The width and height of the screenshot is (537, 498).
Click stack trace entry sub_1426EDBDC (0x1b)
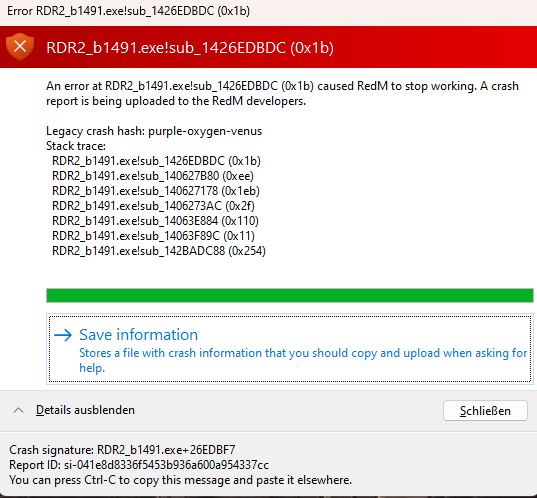click(157, 161)
